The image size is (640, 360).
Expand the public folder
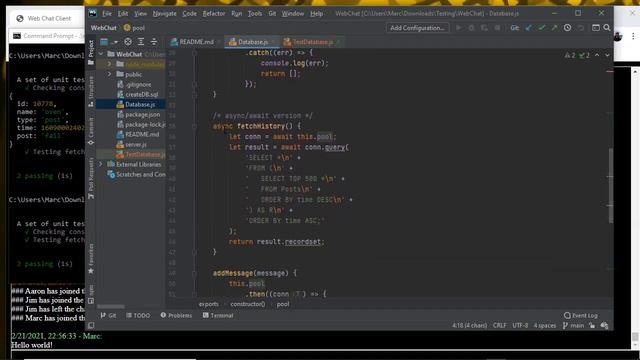tap(109, 74)
